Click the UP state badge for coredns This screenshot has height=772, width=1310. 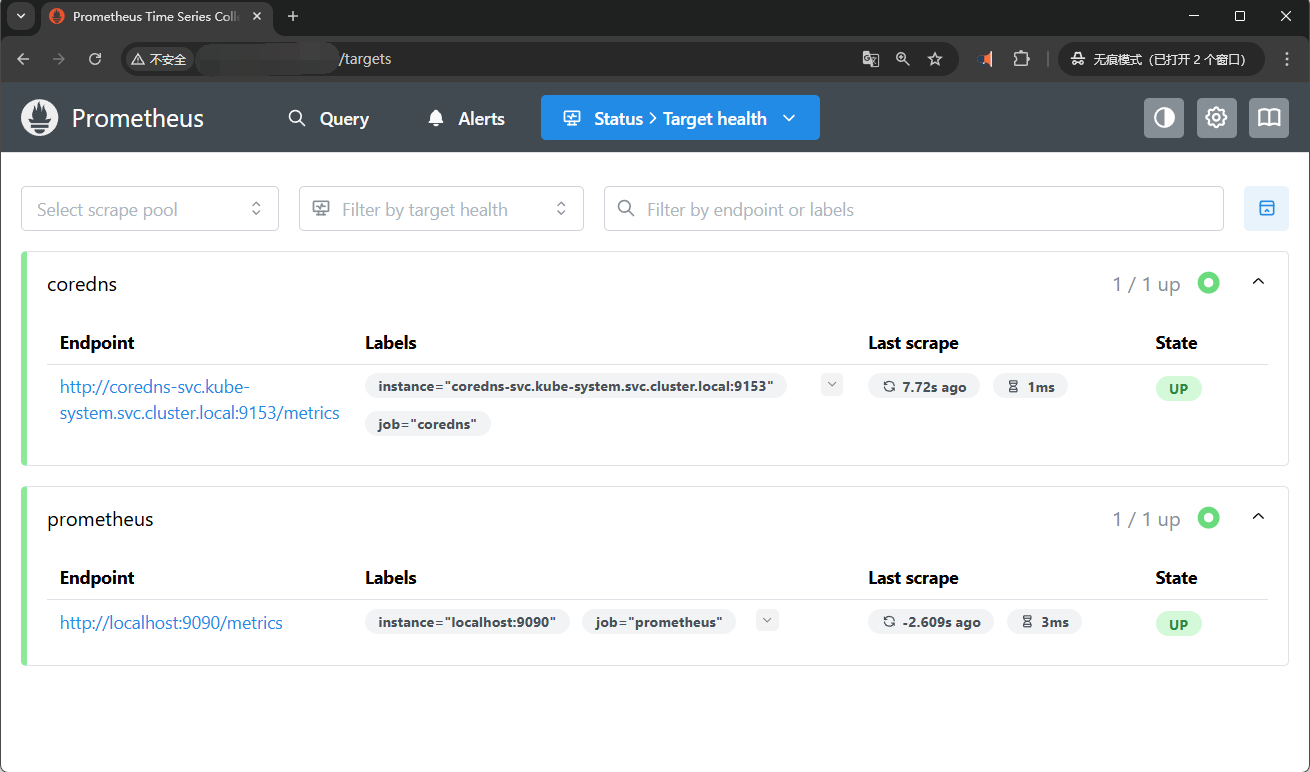click(1179, 389)
